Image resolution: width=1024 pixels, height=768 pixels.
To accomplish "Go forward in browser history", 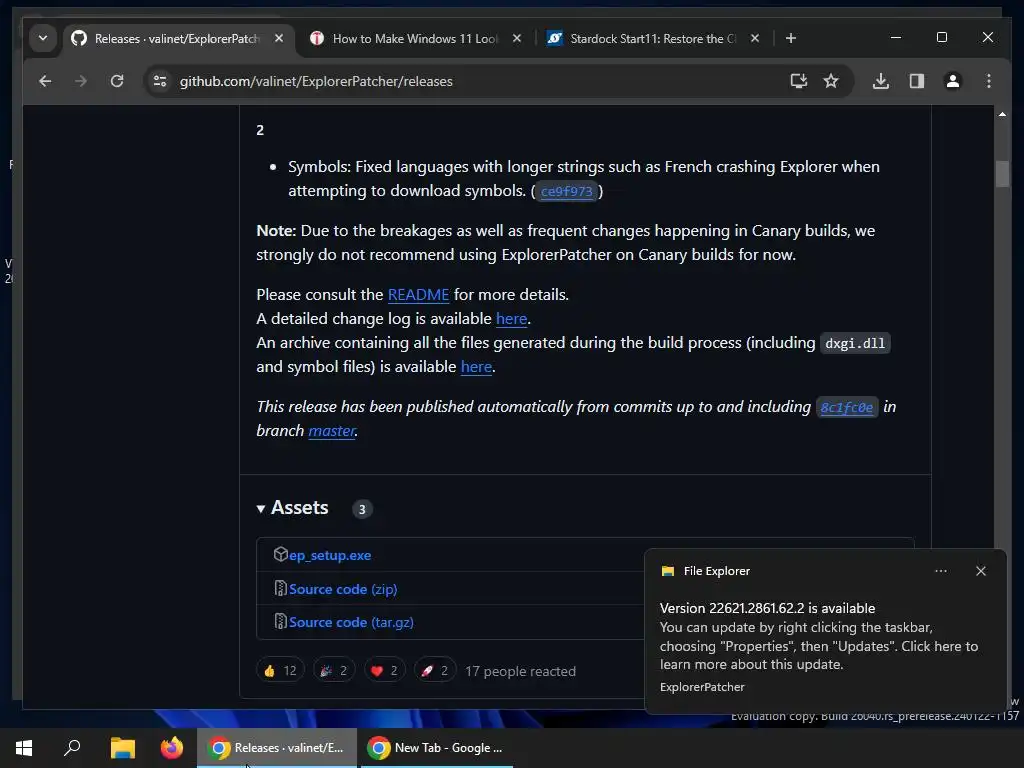I will point(81,81).
